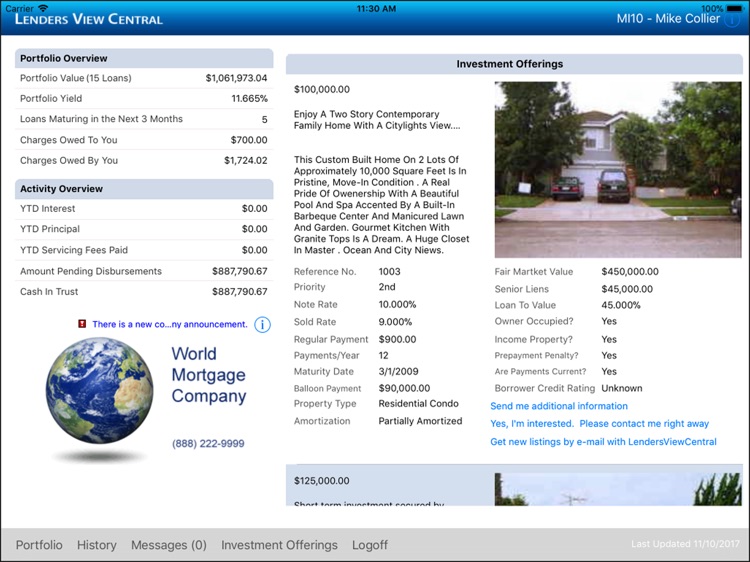Tap the YTD Servicing Fees Paid row
Image resolution: width=750 pixels, height=562 pixels.
[x=143, y=250]
